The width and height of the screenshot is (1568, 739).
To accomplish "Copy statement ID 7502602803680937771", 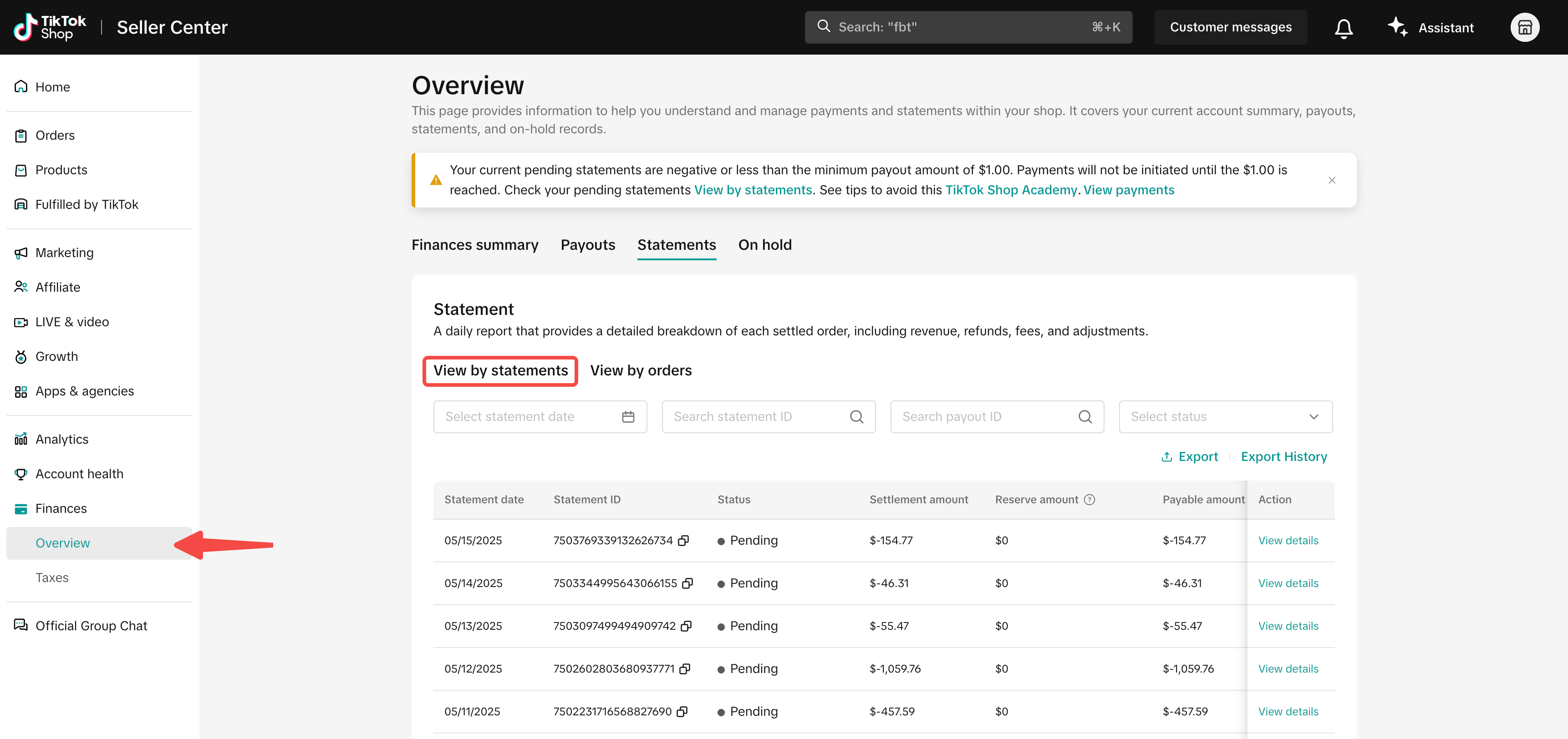I will point(685,669).
